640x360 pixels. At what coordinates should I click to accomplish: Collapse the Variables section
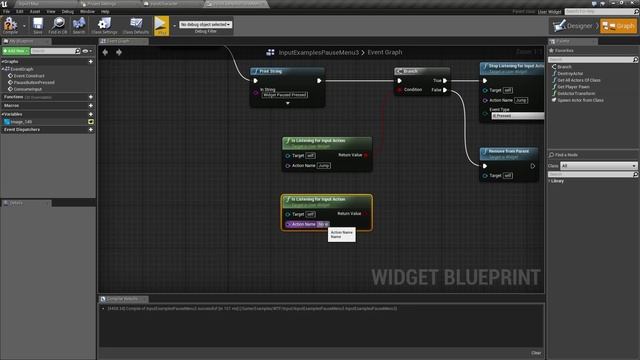click(2, 114)
